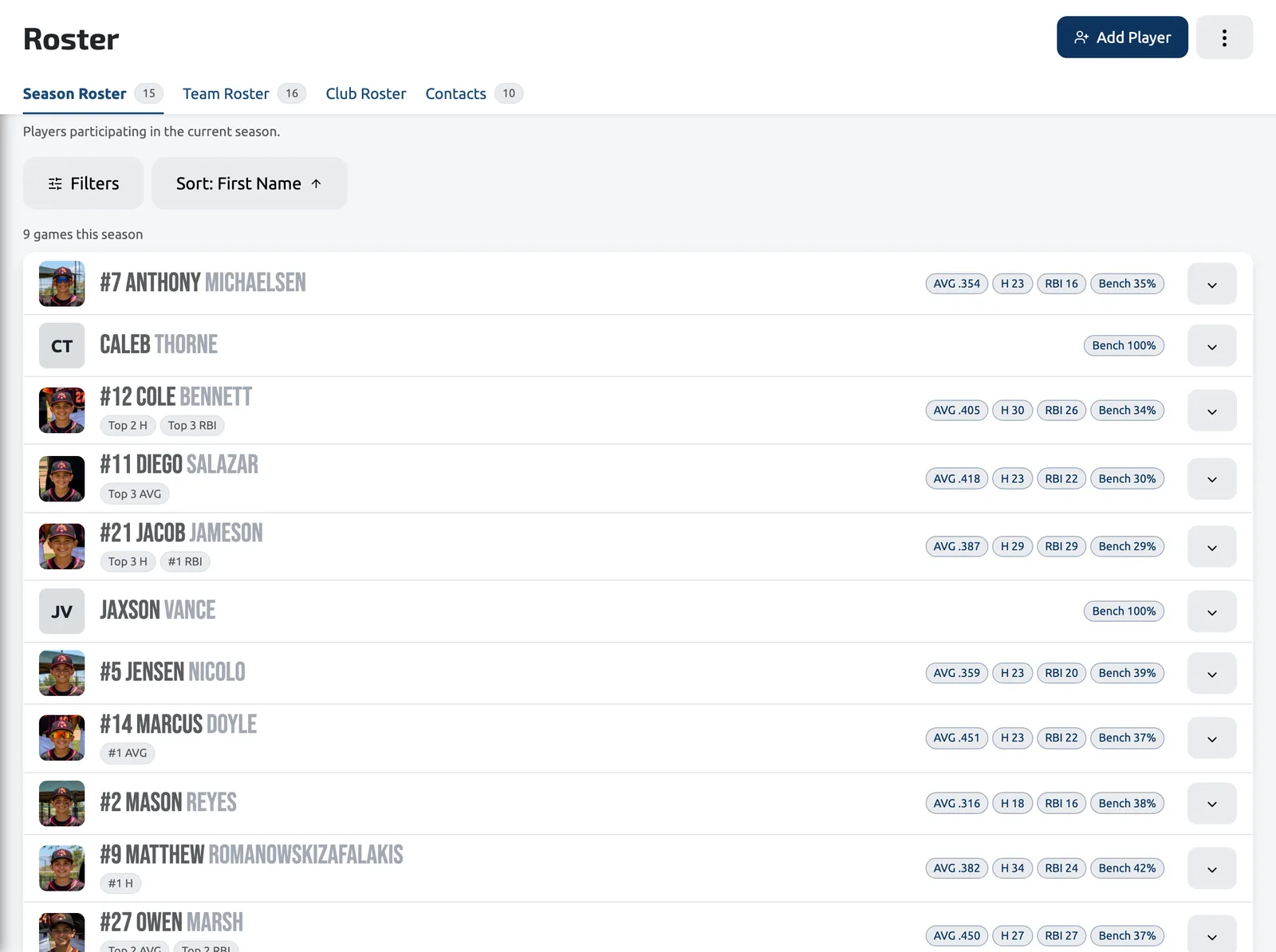Expand Marcus Doyle's row chevron

click(1212, 738)
